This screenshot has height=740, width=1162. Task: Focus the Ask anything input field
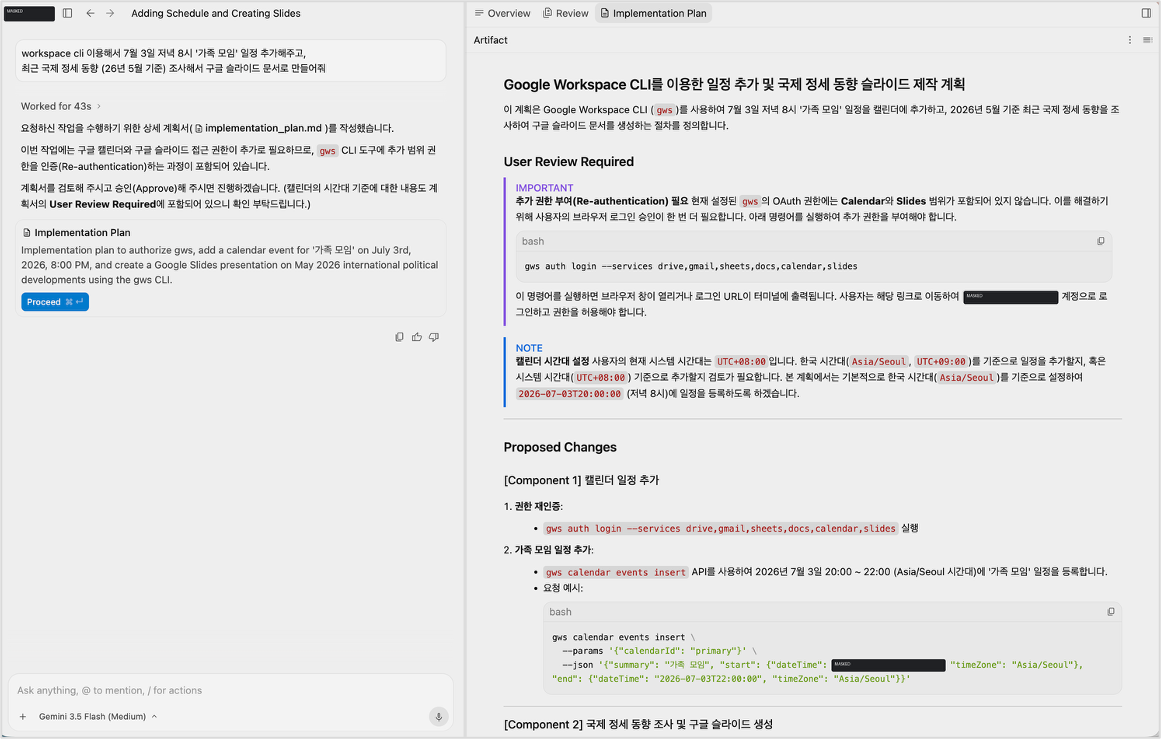coord(230,690)
